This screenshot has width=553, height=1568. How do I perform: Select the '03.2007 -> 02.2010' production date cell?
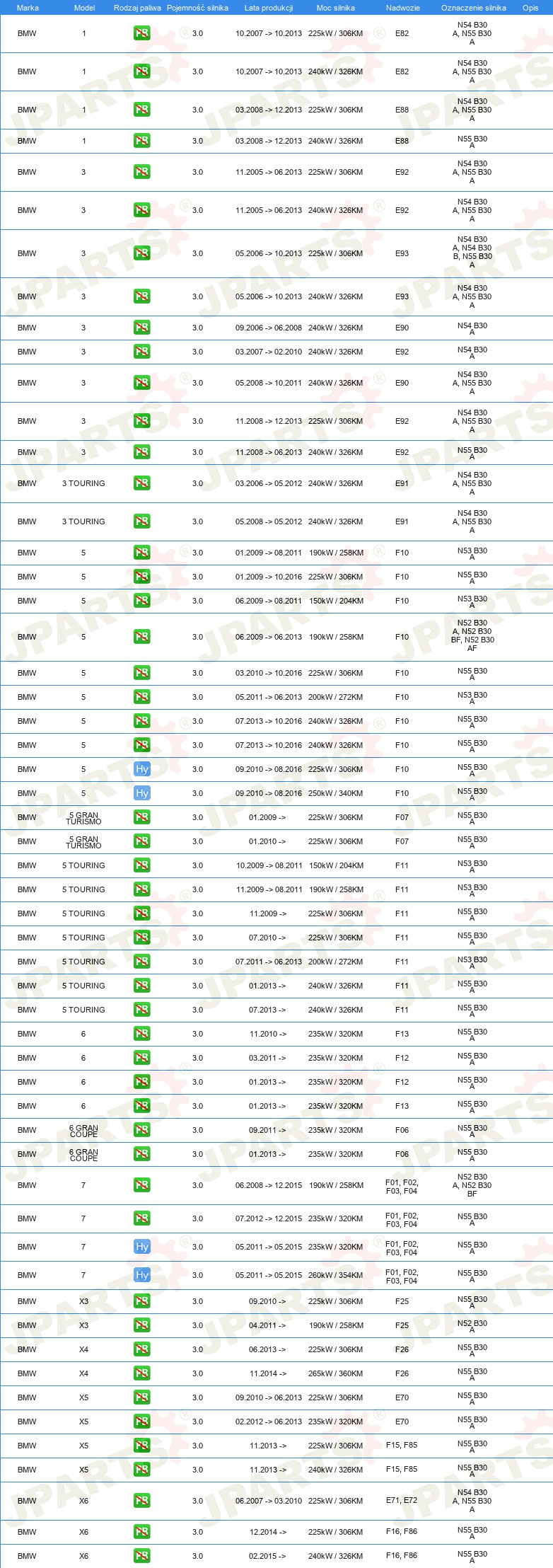pyautogui.click(x=269, y=352)
